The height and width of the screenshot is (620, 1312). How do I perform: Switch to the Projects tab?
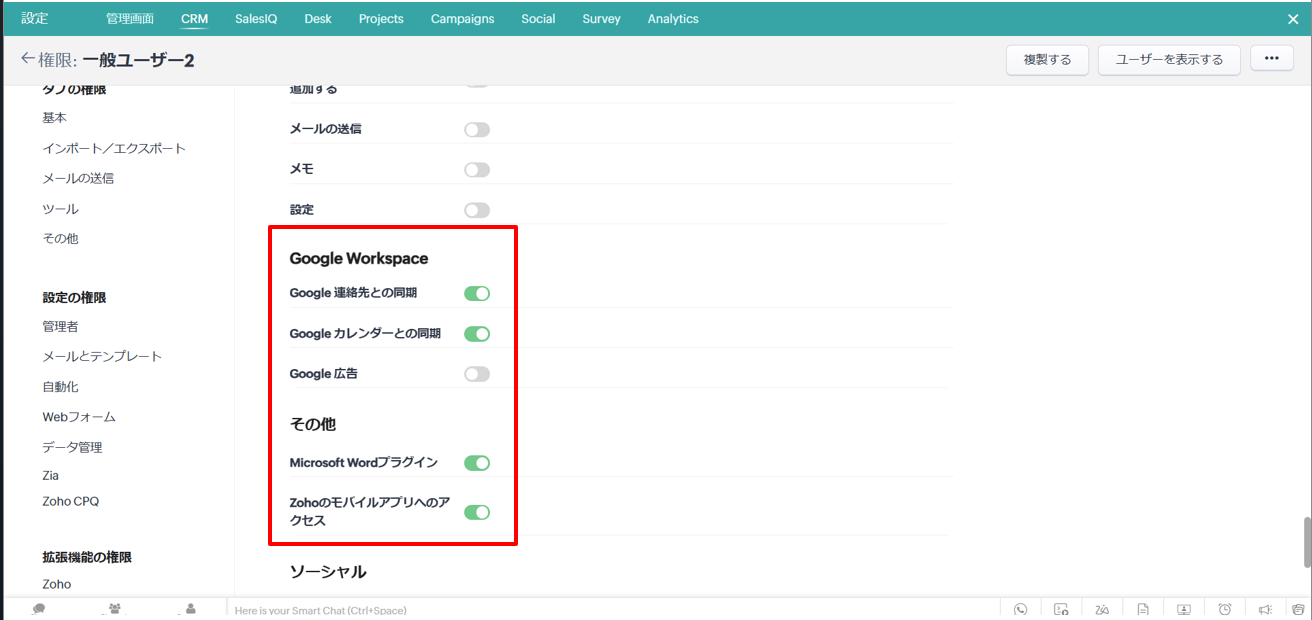tap(381, 19)
